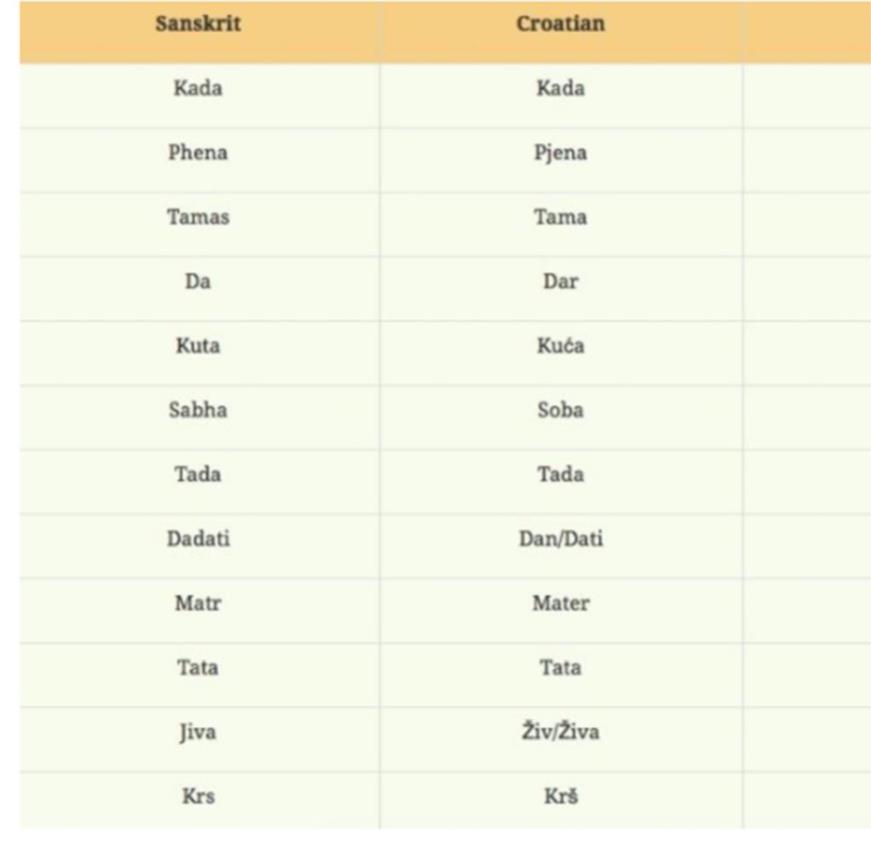871x856 pixels.
Task: Click the Croatian column header
Action: (x=560, y=23)
